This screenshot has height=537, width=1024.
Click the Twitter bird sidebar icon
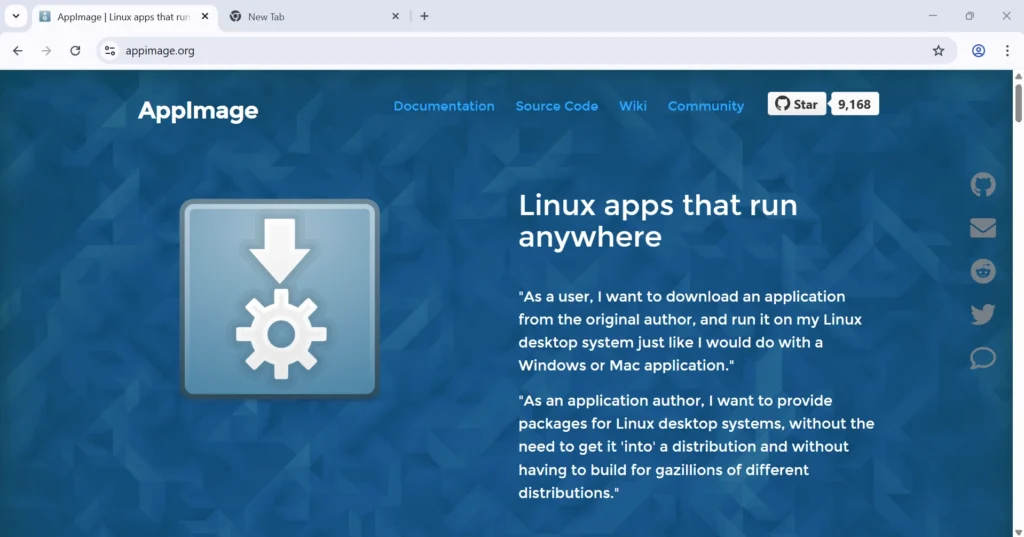coord(983,314)
